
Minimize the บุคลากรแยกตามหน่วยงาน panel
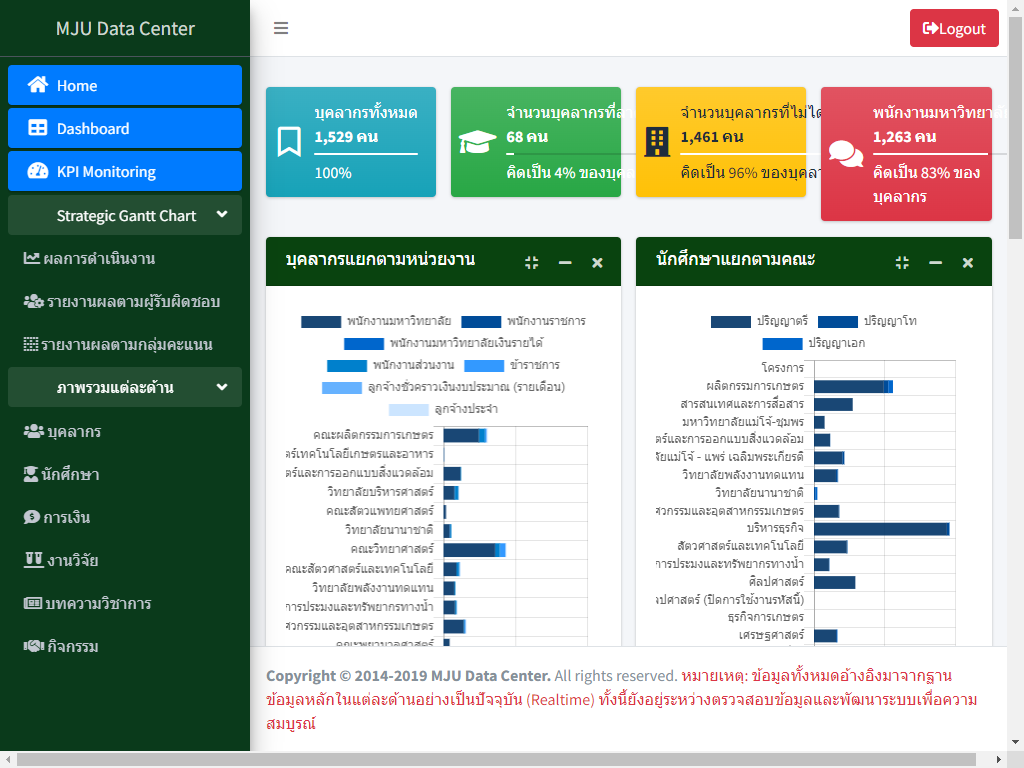click(565, 262)
